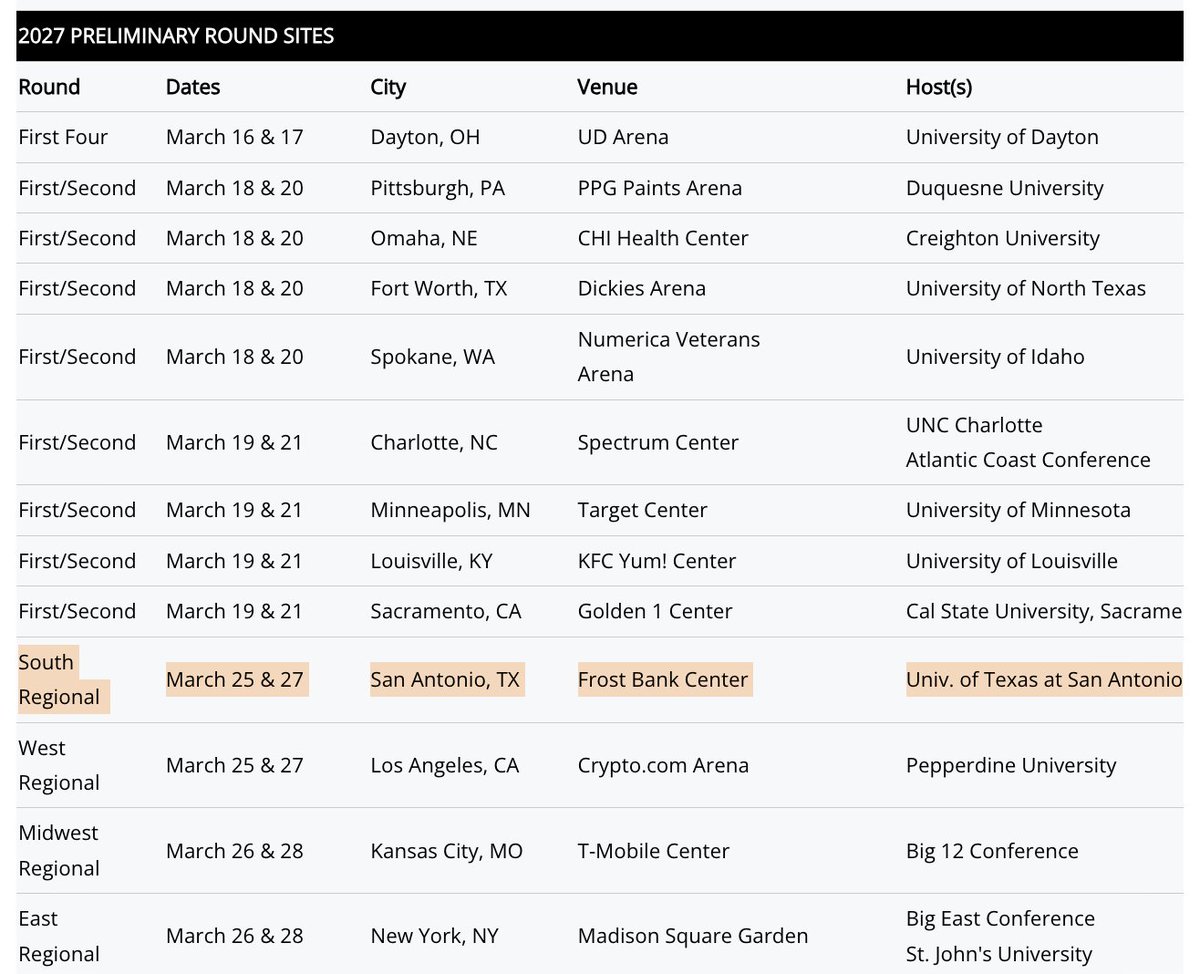This screenshot has height=974, width=1200.
Task: Click the "Charlotte, NC" city cell
Action: tap(434, 442)
